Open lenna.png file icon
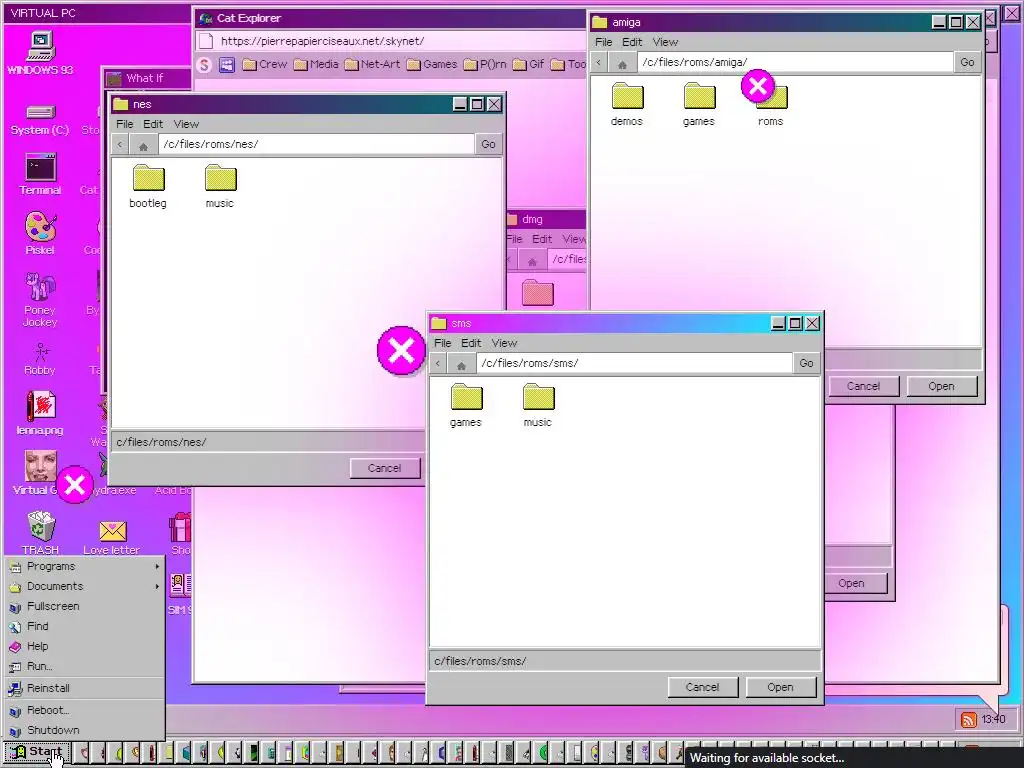This screenshot has width=1024, height=768. point(40,413)
